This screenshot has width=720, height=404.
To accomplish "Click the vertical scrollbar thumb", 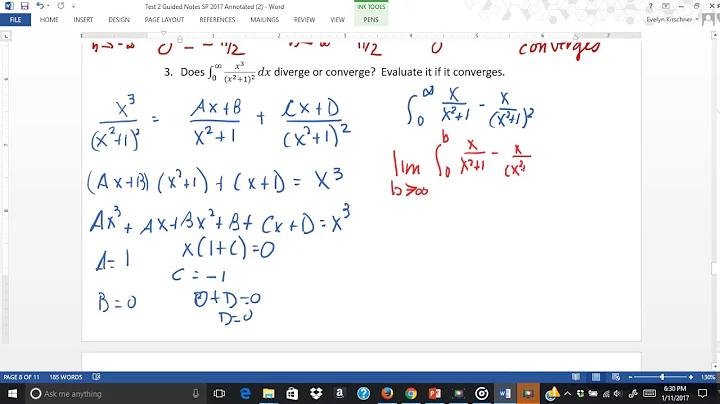I will coord(715,269).
